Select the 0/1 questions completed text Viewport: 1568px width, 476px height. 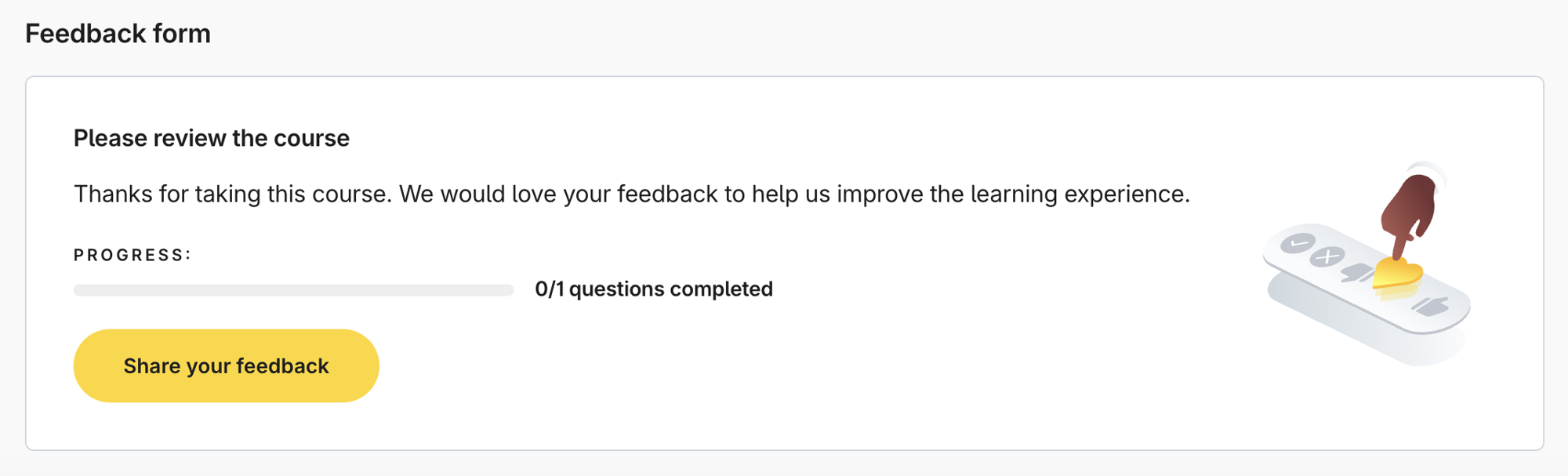(653, 289)
